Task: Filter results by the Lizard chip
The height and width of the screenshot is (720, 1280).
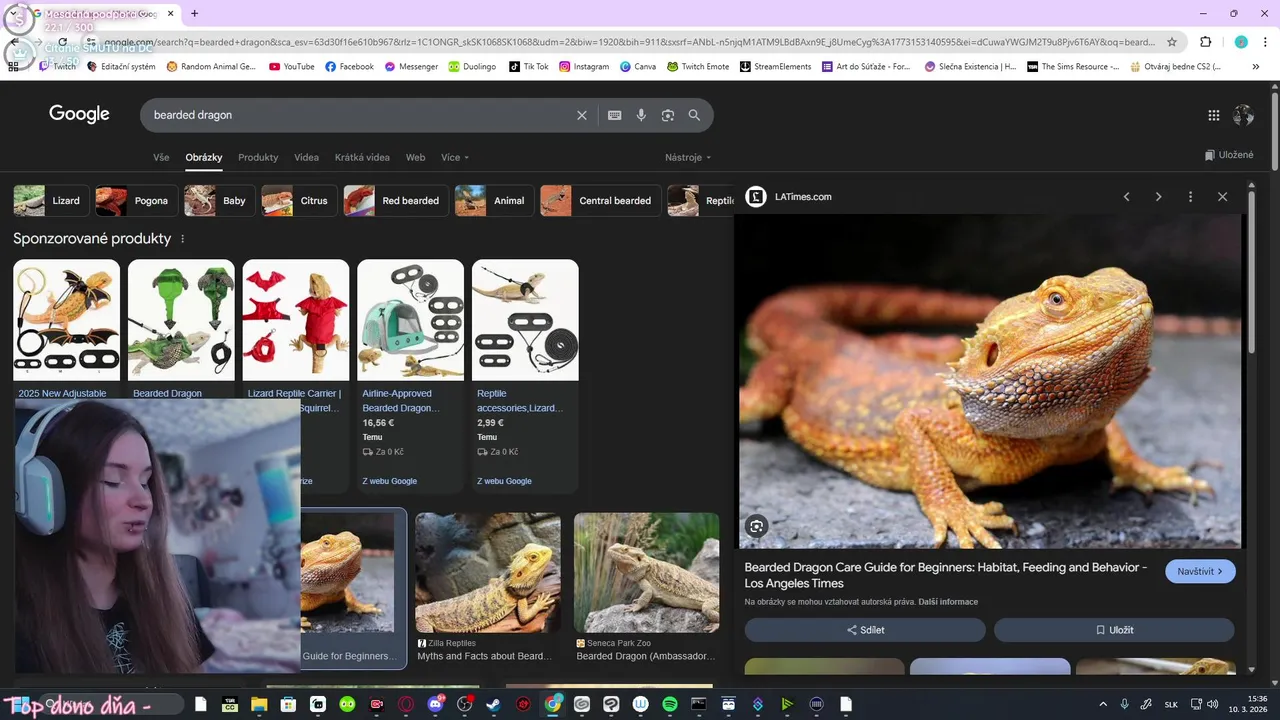Action: 51,201
